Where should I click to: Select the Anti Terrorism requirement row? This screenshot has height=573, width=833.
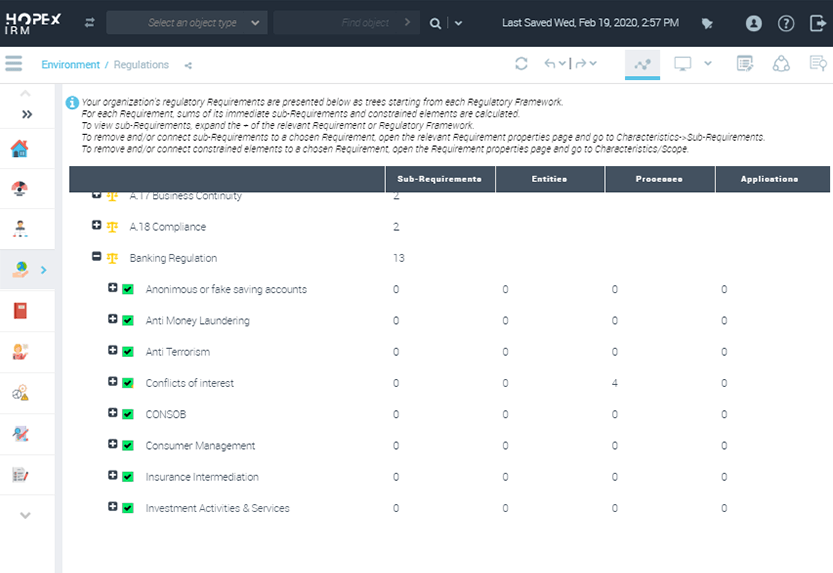[x=178, y=352]
